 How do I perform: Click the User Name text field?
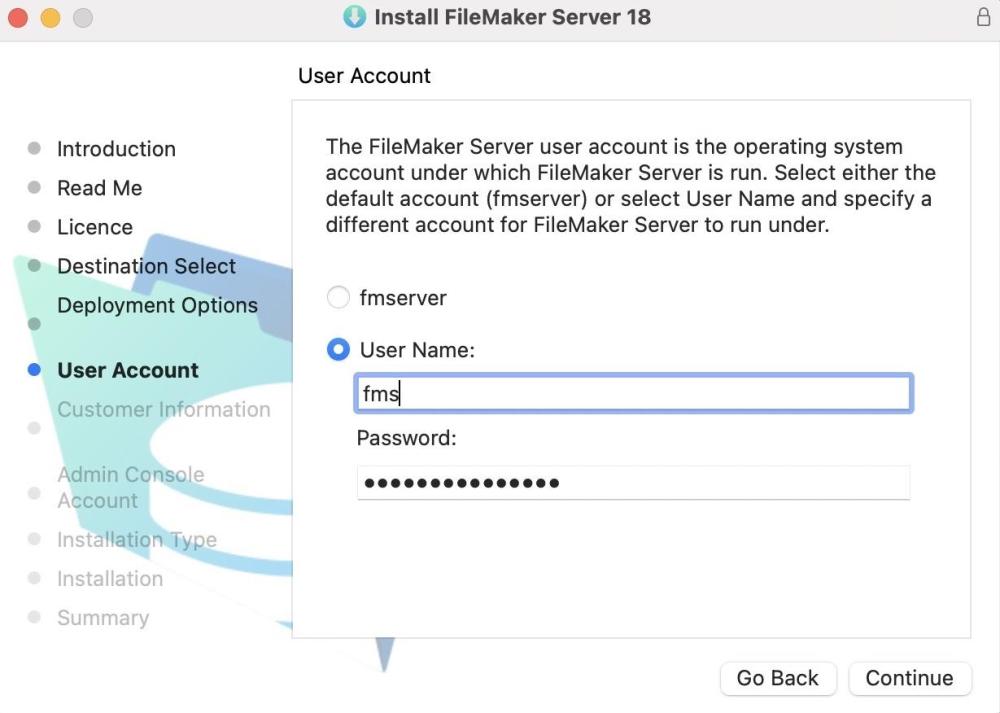coord(633,393)
